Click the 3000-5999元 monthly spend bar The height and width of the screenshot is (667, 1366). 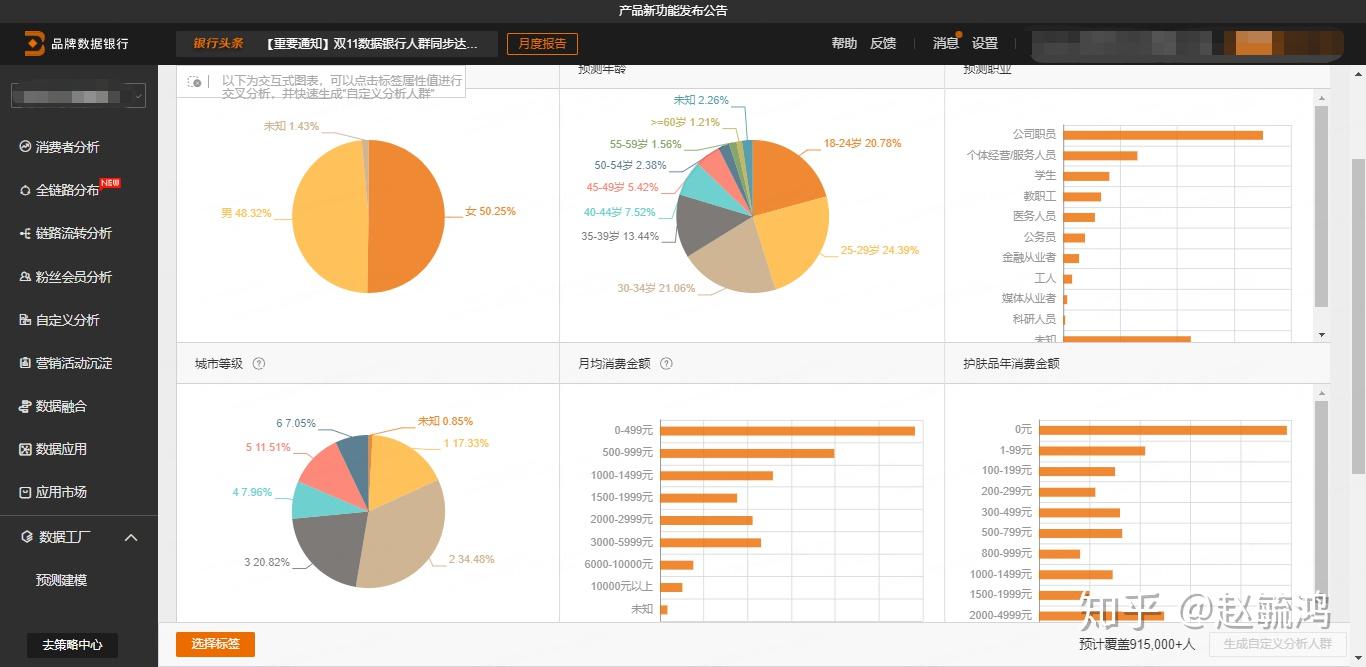coord(711,543)
